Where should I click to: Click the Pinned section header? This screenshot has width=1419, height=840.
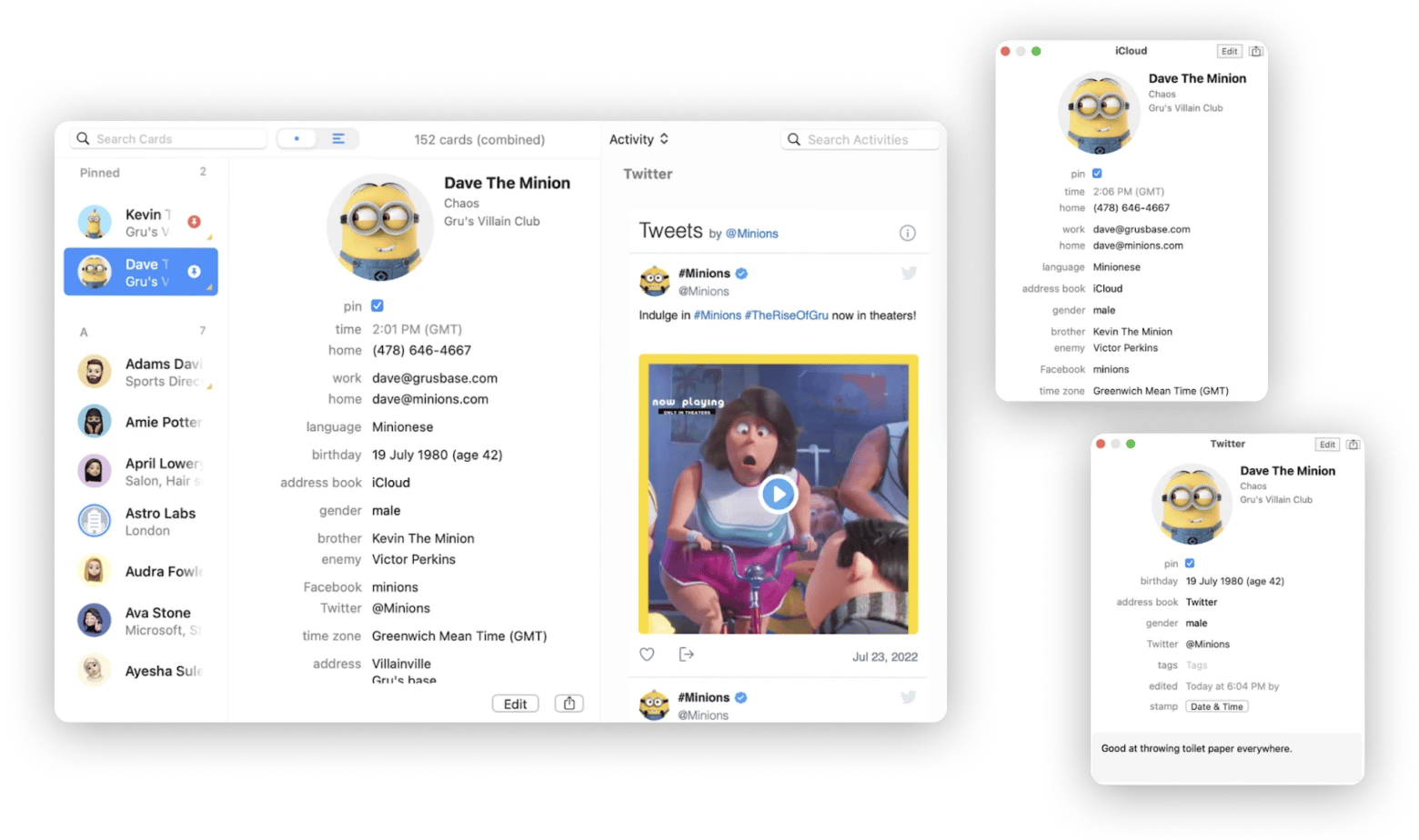click(x=100, y=173)
